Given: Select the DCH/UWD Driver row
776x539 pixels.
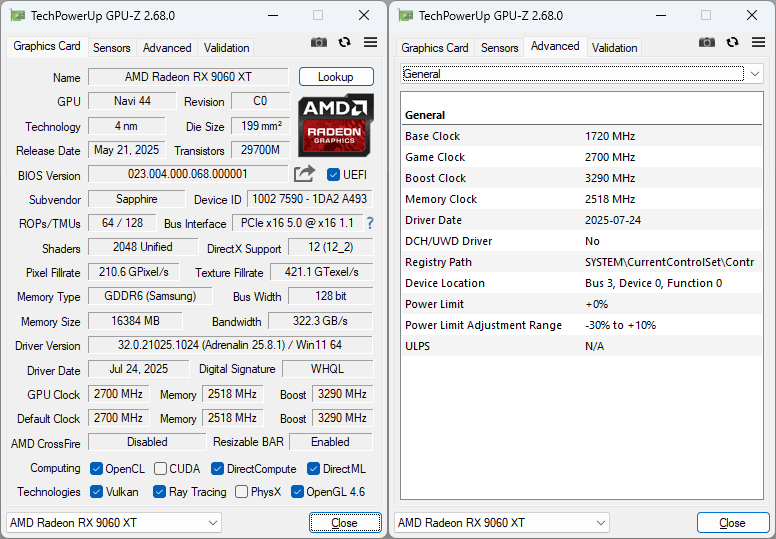Looking at the screenshot, I should [582, 241].
